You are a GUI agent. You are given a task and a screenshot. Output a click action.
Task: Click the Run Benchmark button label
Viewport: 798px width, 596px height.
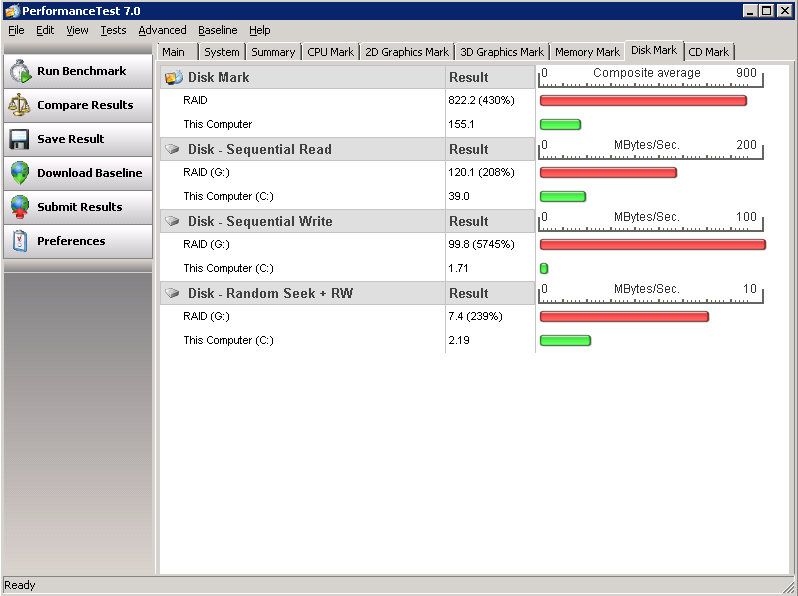81,71
